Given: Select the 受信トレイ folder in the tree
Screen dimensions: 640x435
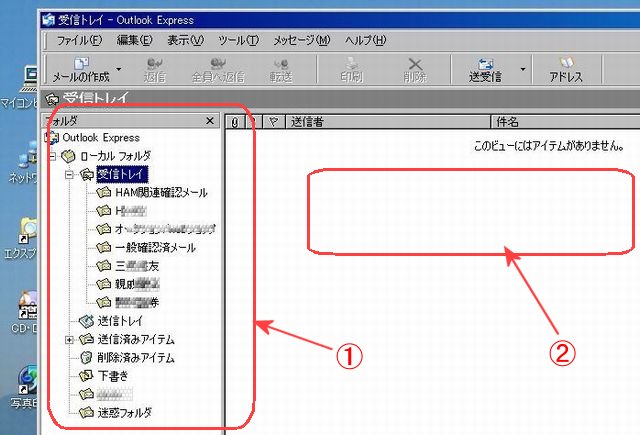Looking at the screenshot, I should point(122,174).
